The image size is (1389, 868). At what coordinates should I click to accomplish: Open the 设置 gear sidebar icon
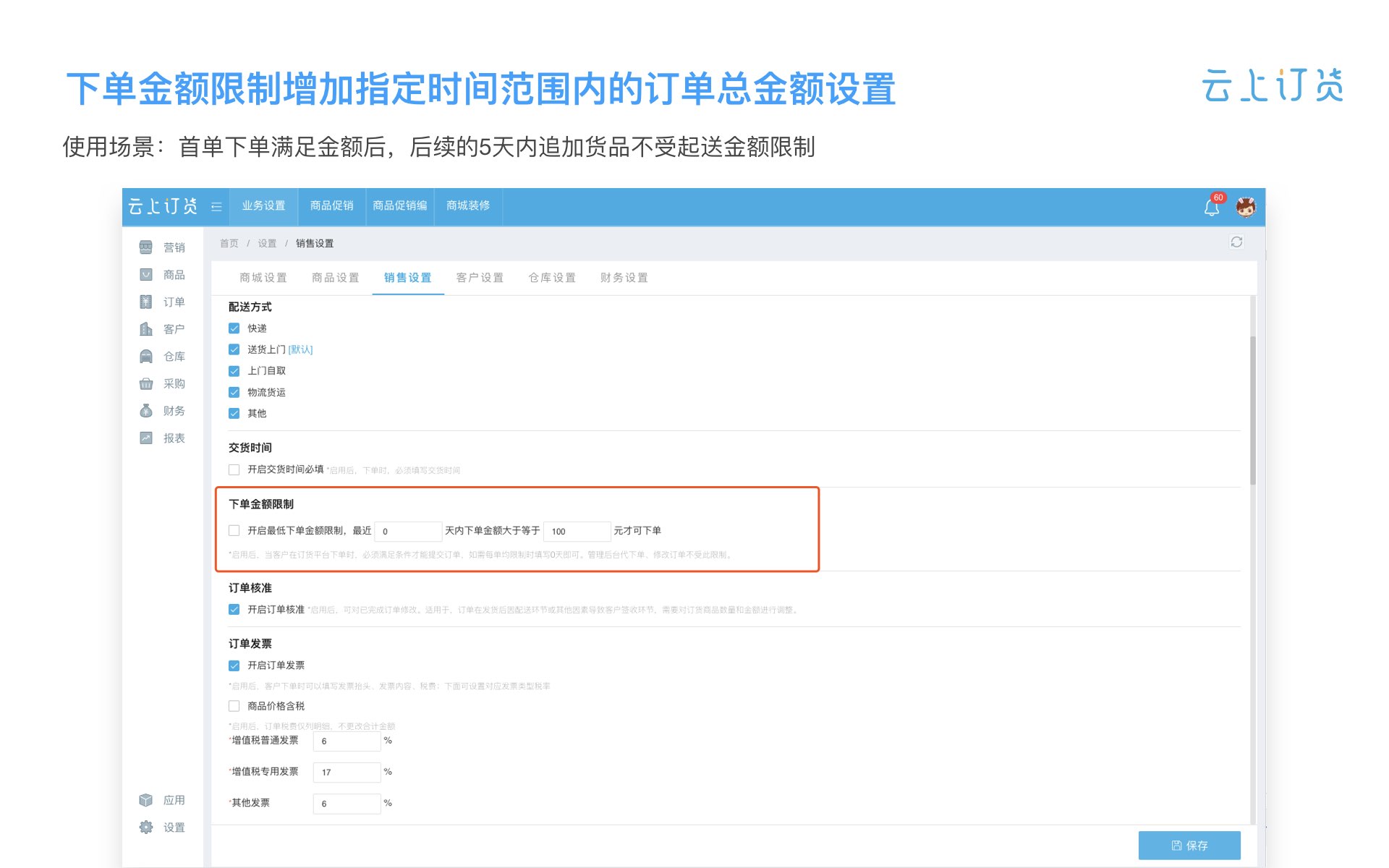146,827
